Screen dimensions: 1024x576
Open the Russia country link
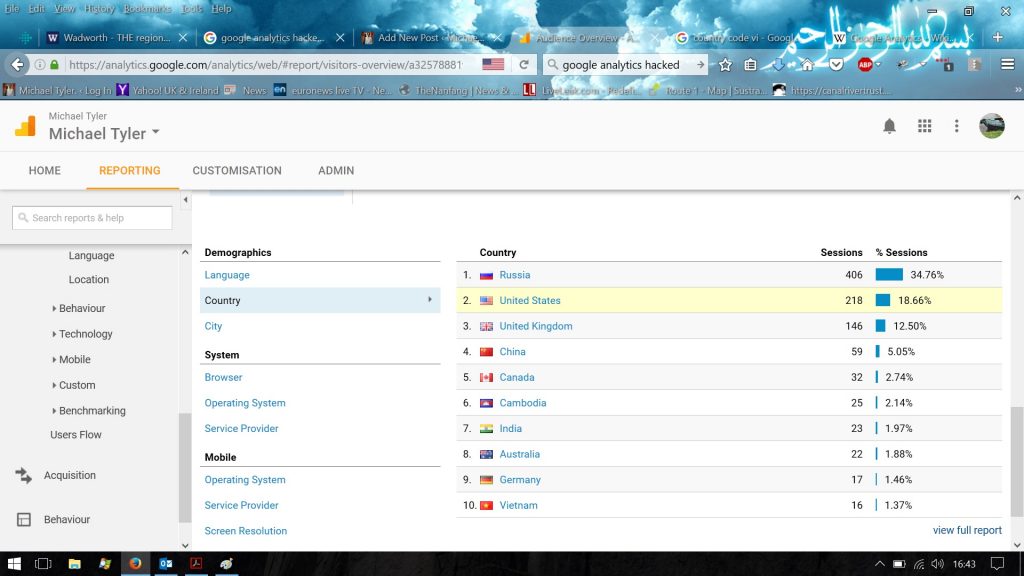click(x=515, y=275)
